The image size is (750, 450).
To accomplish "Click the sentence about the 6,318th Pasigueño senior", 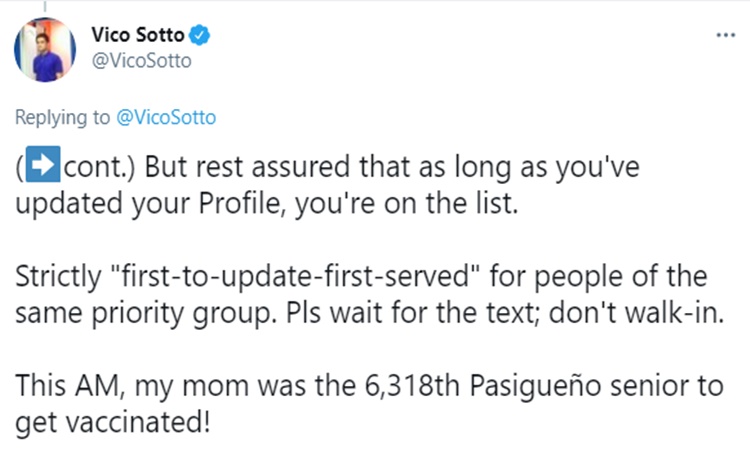I will pos(369,404).
